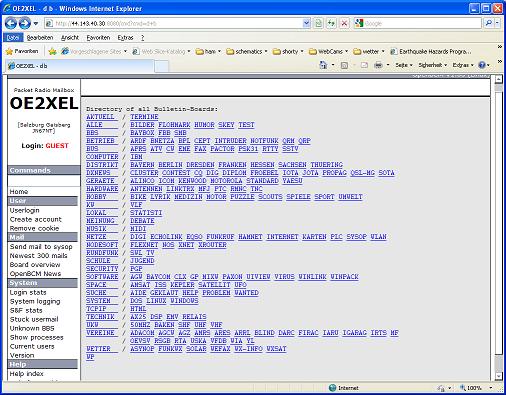
Task: Select the OE2XEL - db tab
Action: click(80, 66)
